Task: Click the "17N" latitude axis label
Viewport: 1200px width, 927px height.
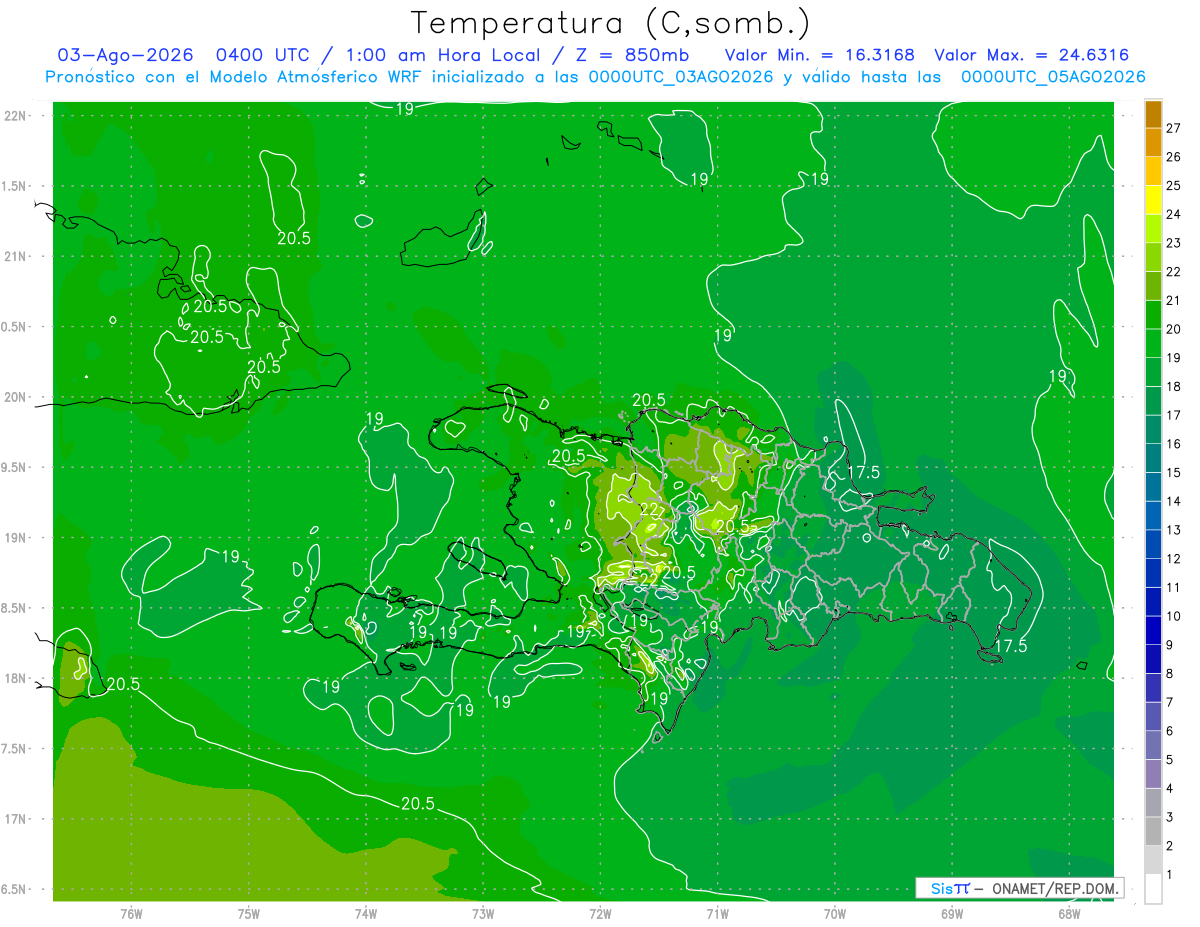Action: [x=15, y=819]
